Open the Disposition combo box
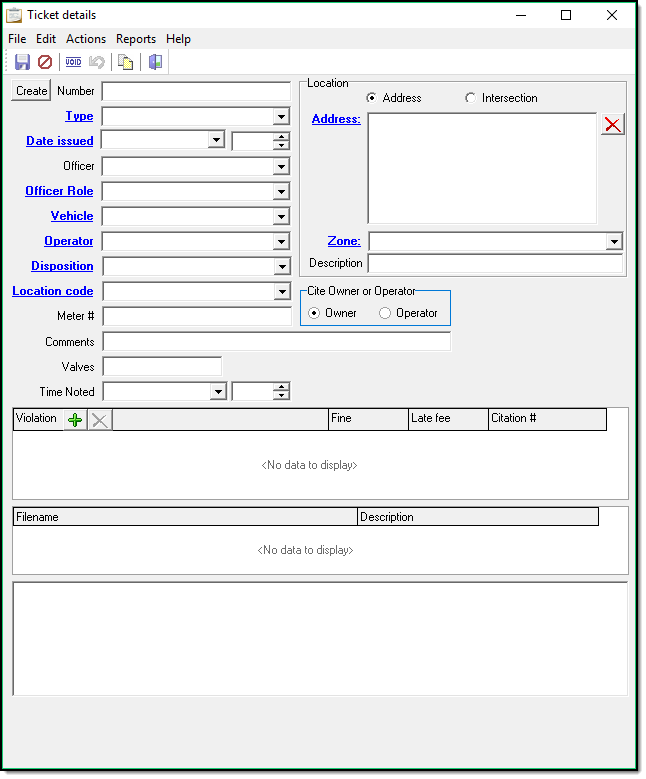 tap(281, 267)
